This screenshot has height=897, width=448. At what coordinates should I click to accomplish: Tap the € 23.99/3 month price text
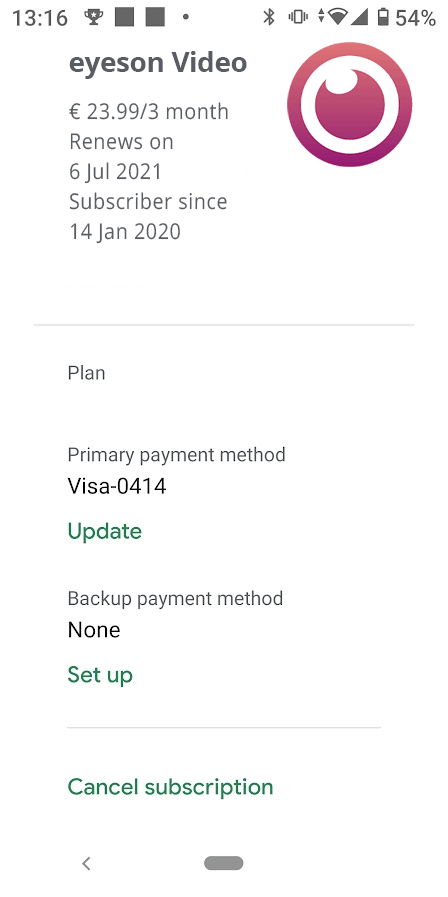pyautogui.click(x=149, y=112)
